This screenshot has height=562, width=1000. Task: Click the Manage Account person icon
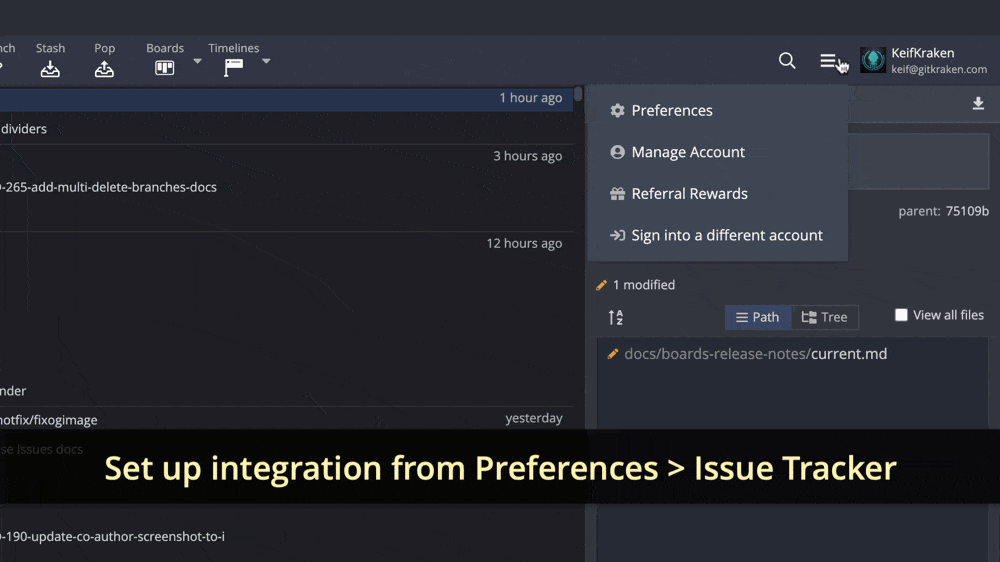pyautogui.click(x=617, y=152)
